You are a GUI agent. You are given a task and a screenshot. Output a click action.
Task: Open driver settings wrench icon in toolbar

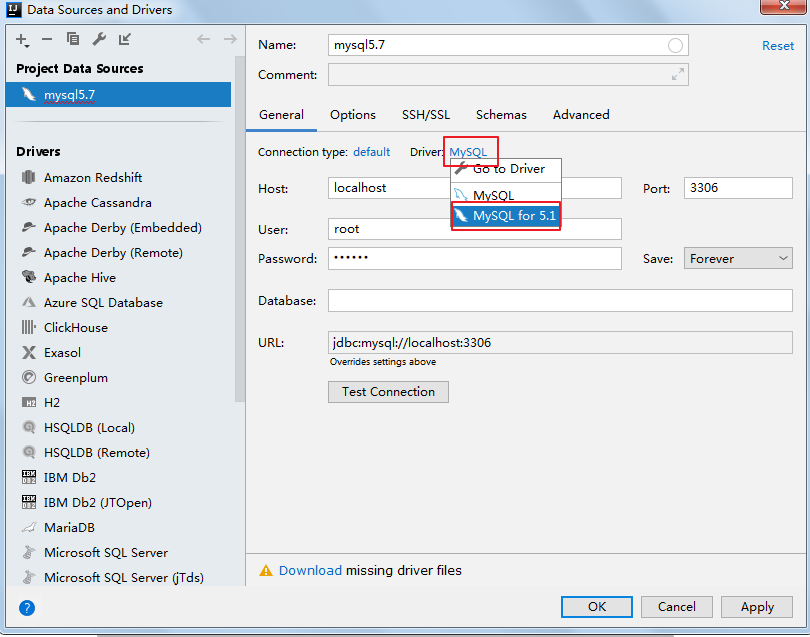(x=99, y=39)
